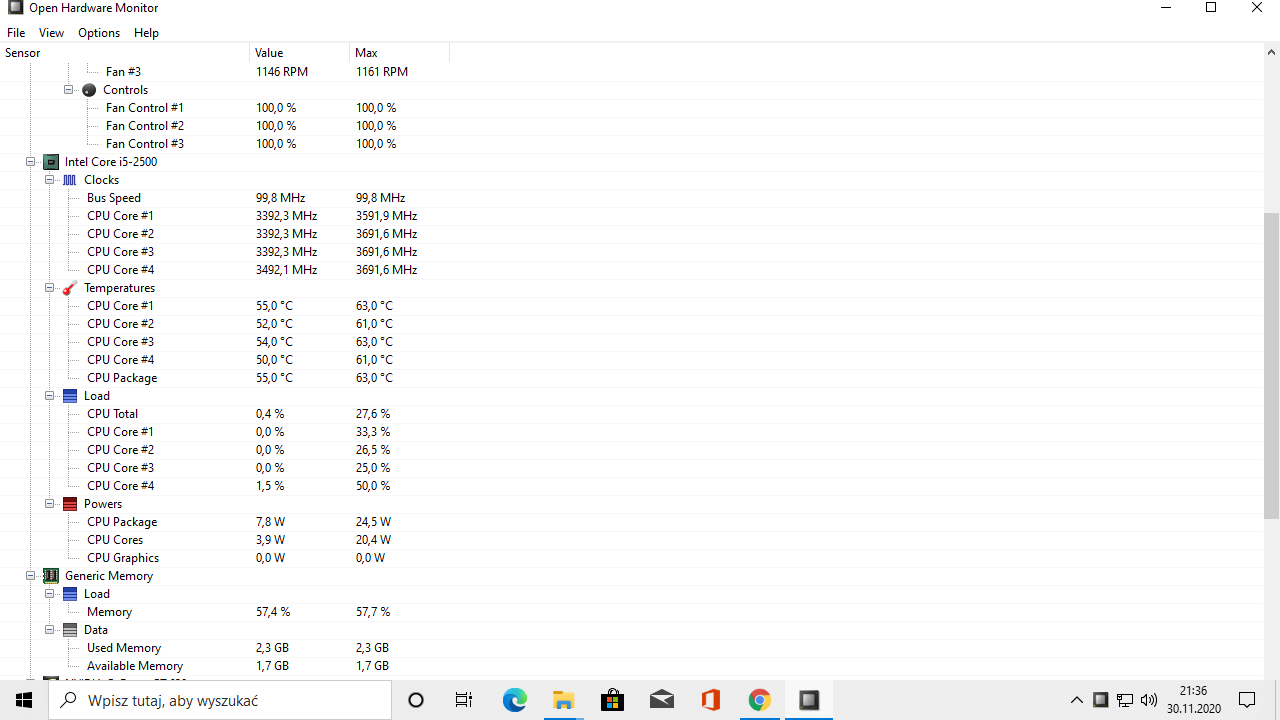
Task: Open Google Chrome from the taskbar
Action: pos(760,700)
